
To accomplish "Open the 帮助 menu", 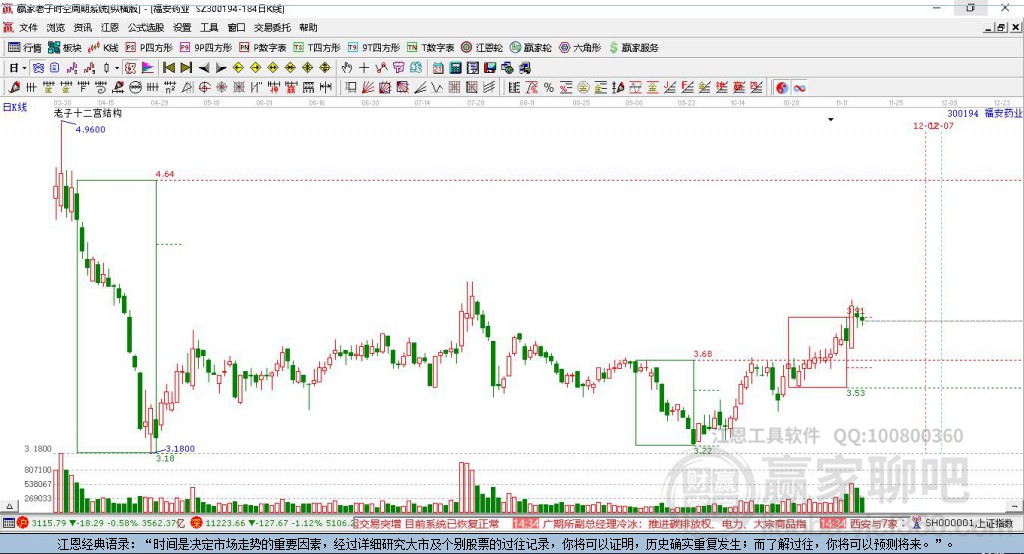I will point(308,27).
